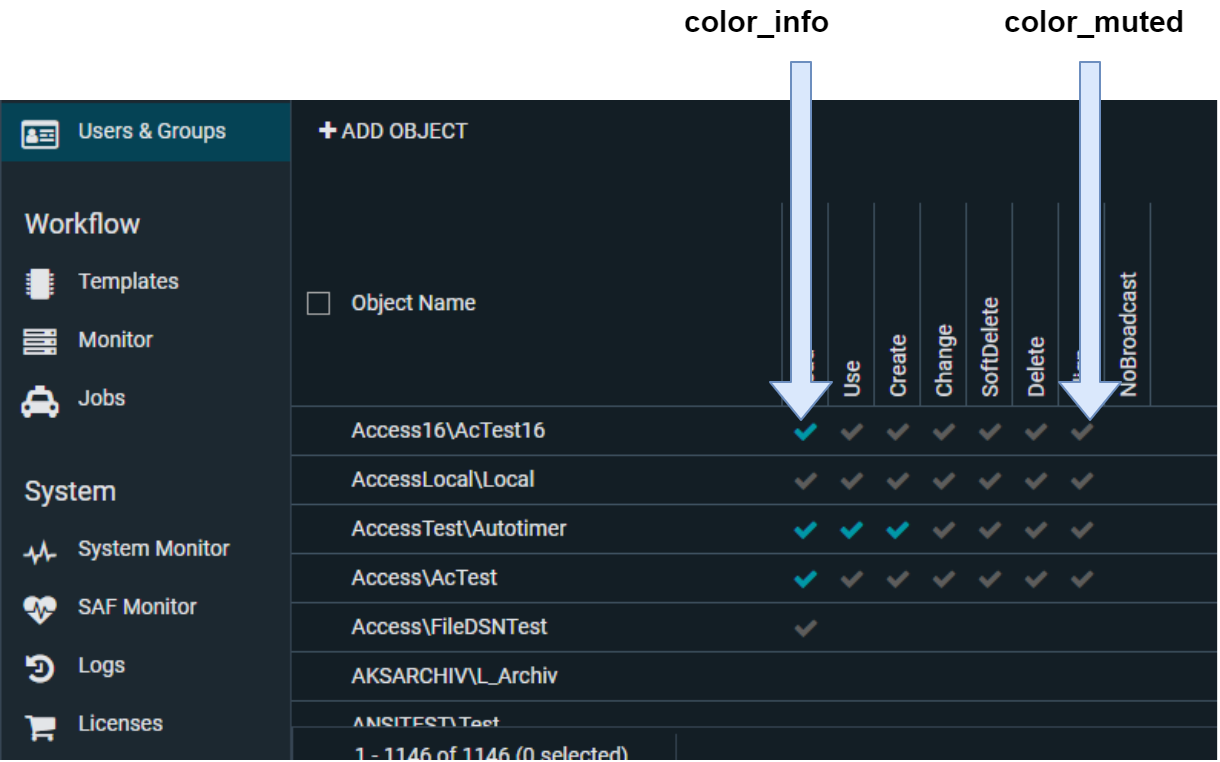The image size is (1220, 762).
Task: Click the ADD OBJECT button
Action: click(x=393, y=131)
